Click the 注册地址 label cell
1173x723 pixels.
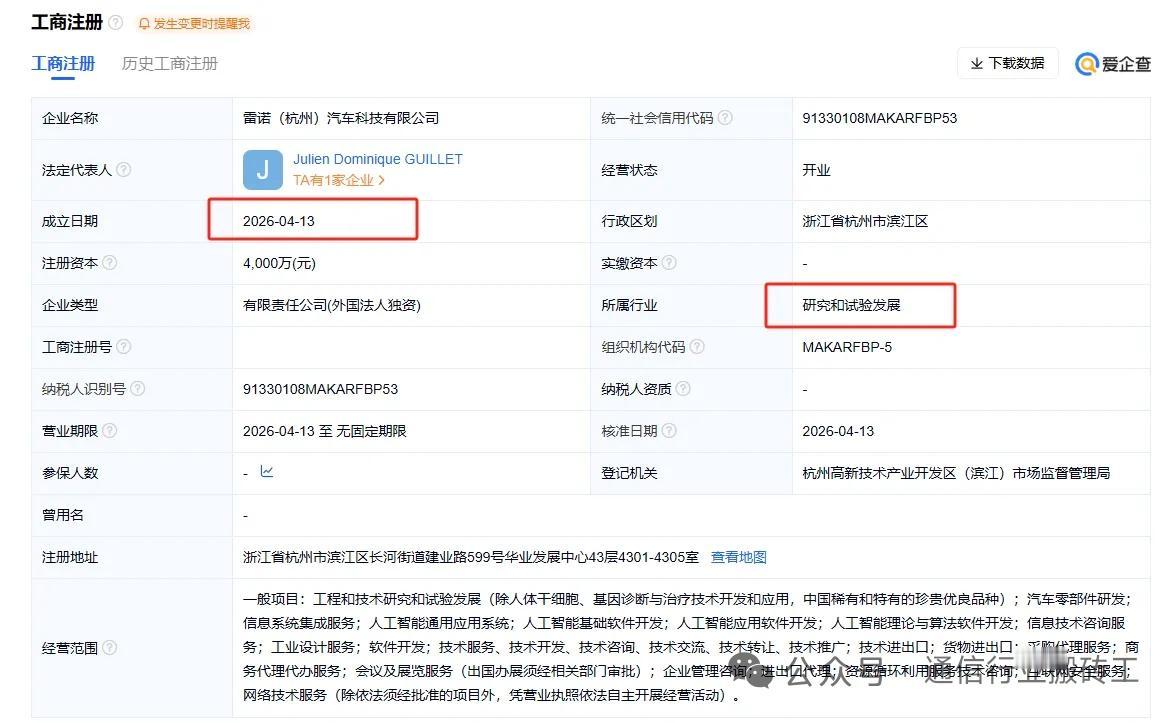pos(132,557)
